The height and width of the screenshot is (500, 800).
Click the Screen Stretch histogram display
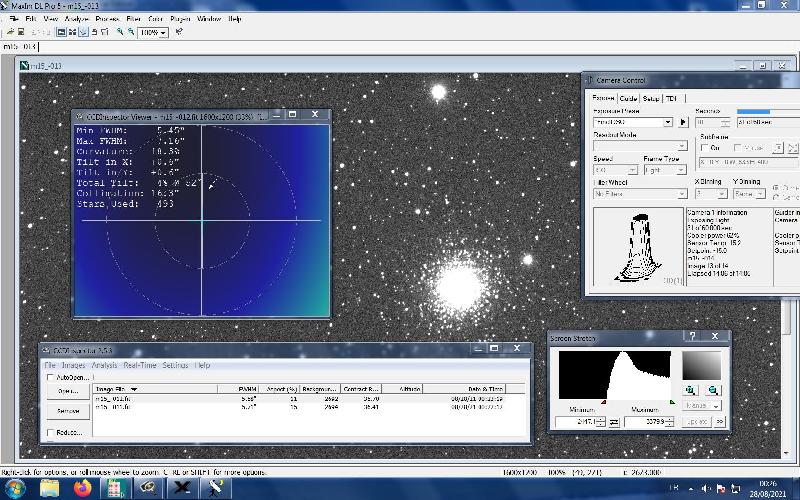pyautogui.click(x=615, y=377)
